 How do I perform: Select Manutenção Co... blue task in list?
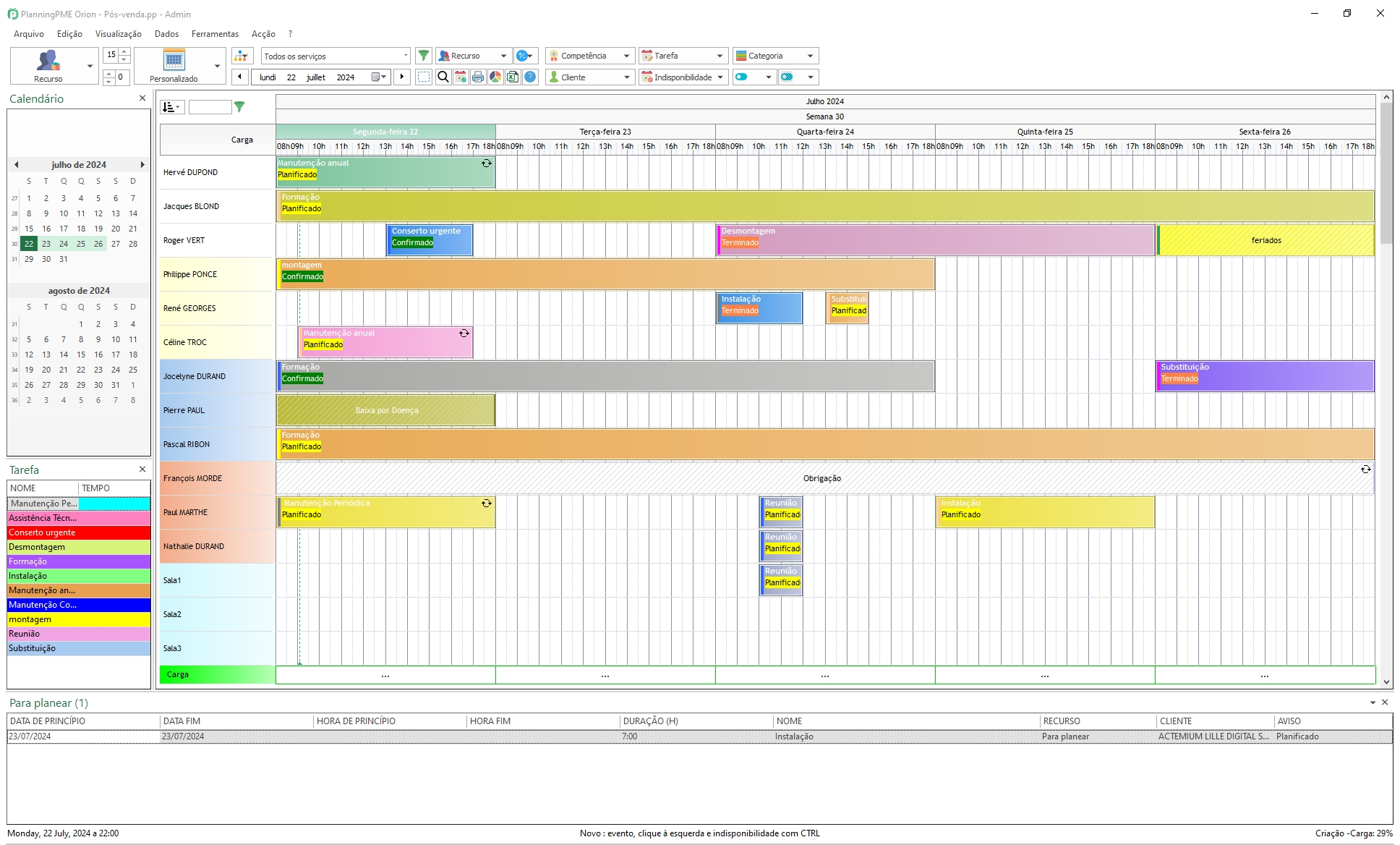tap(79, 605)
